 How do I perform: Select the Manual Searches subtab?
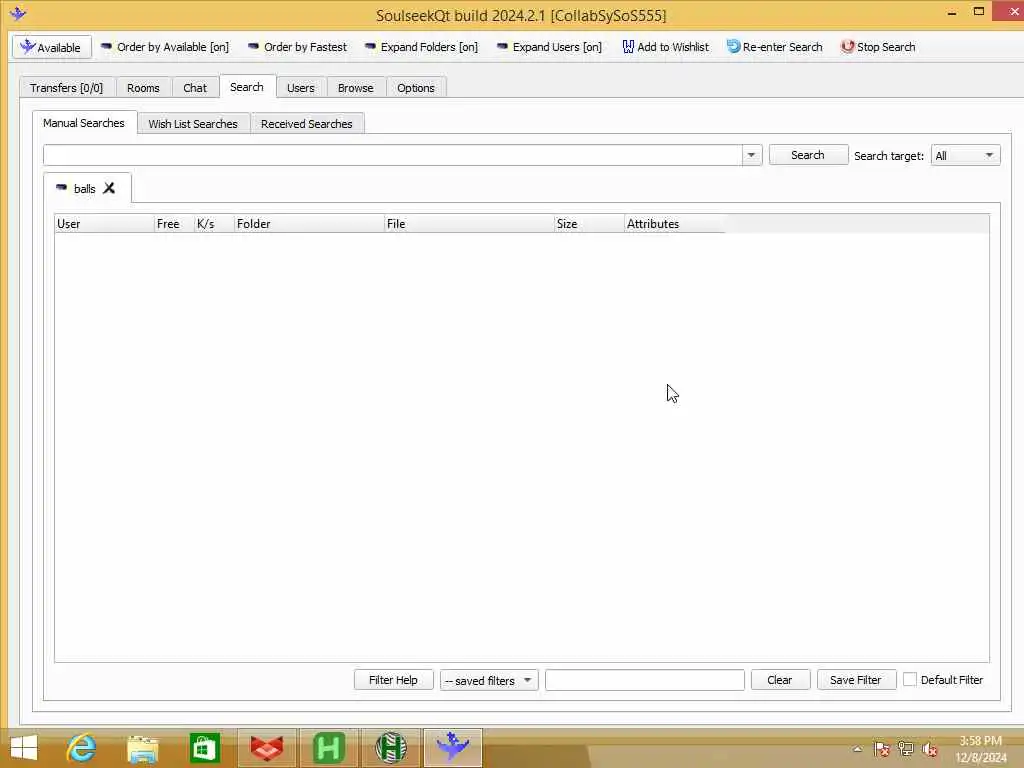84,123
